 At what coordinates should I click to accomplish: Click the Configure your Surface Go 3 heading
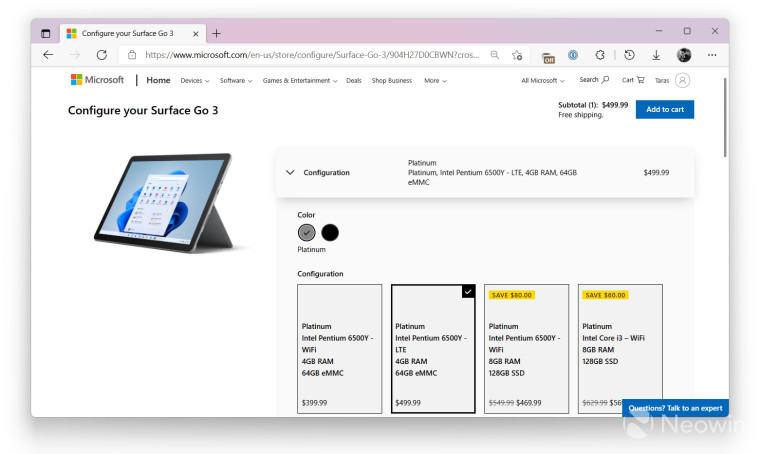click(143, 110)
